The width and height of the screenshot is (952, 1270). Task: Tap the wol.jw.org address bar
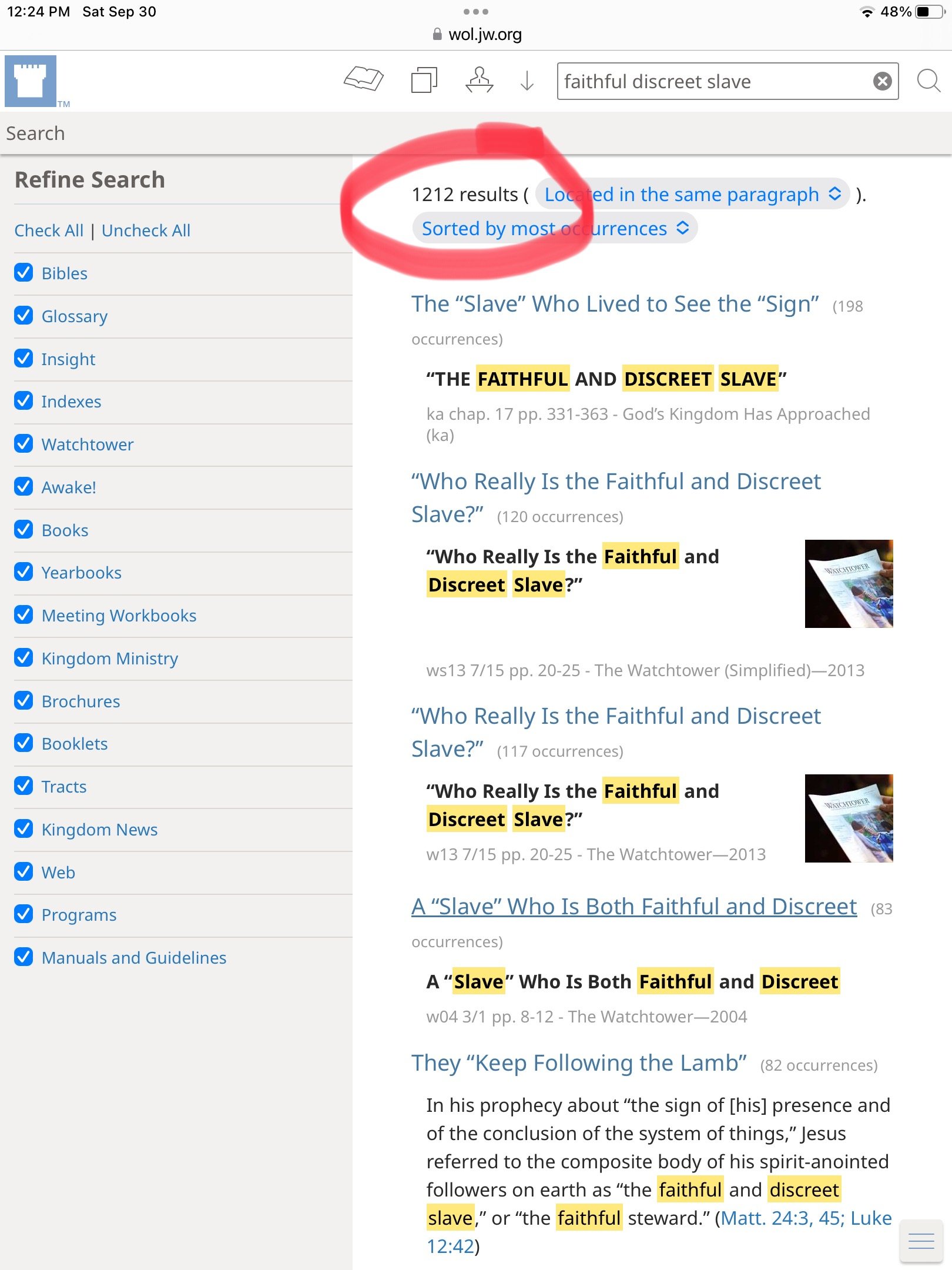(x=477, y=35)
